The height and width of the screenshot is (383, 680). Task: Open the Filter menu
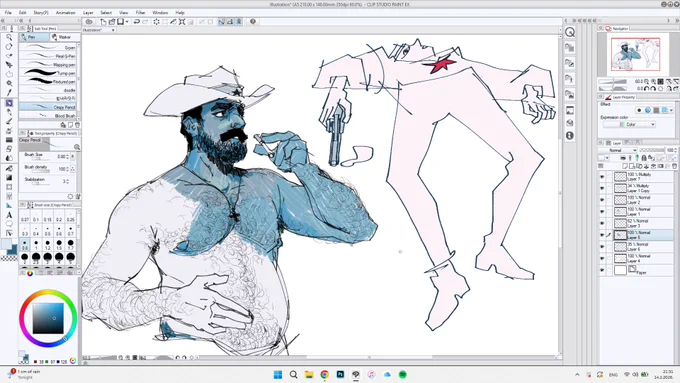(x=140, y=13)
